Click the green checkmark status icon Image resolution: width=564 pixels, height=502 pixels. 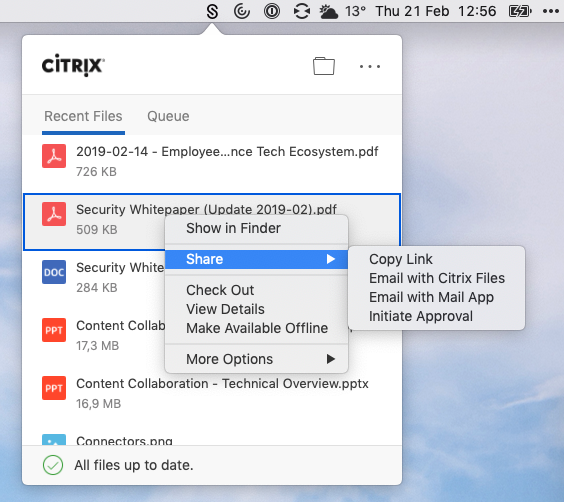(x=53, y=465)
